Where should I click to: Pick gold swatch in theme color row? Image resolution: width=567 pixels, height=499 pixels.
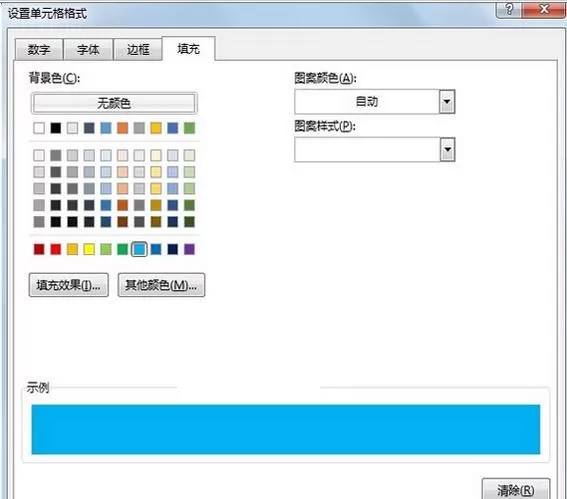pyautogui.click(x=156, y=128)
